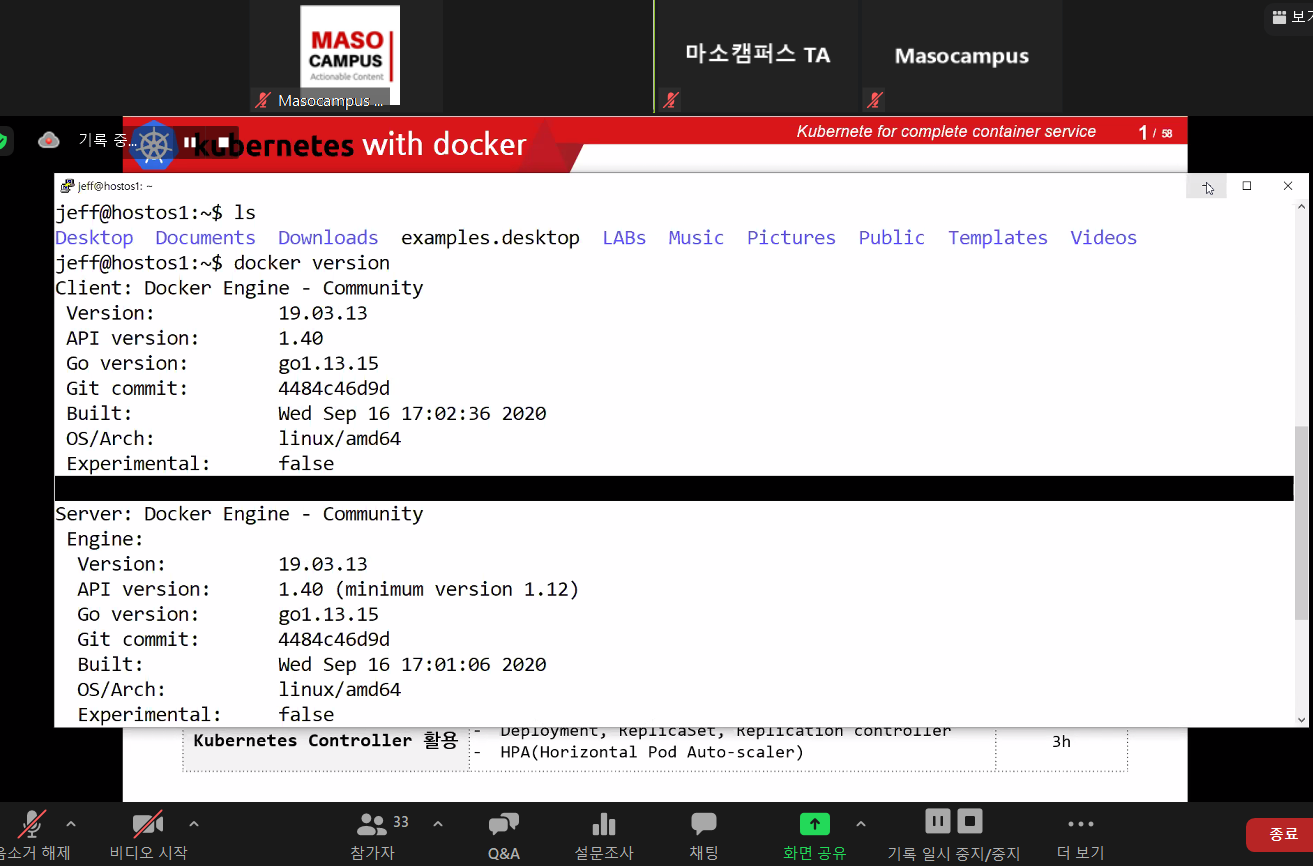Open the Q&A panel
Viewport: 1313px width, 866px height.
point(503,826)
